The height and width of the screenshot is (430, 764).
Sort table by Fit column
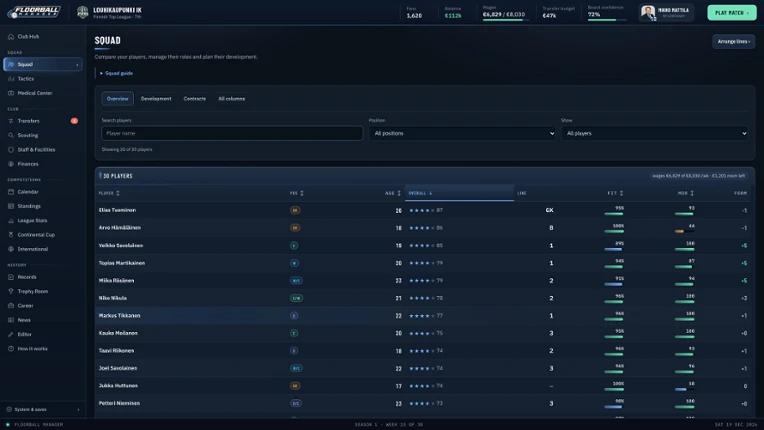pos(615,193)
